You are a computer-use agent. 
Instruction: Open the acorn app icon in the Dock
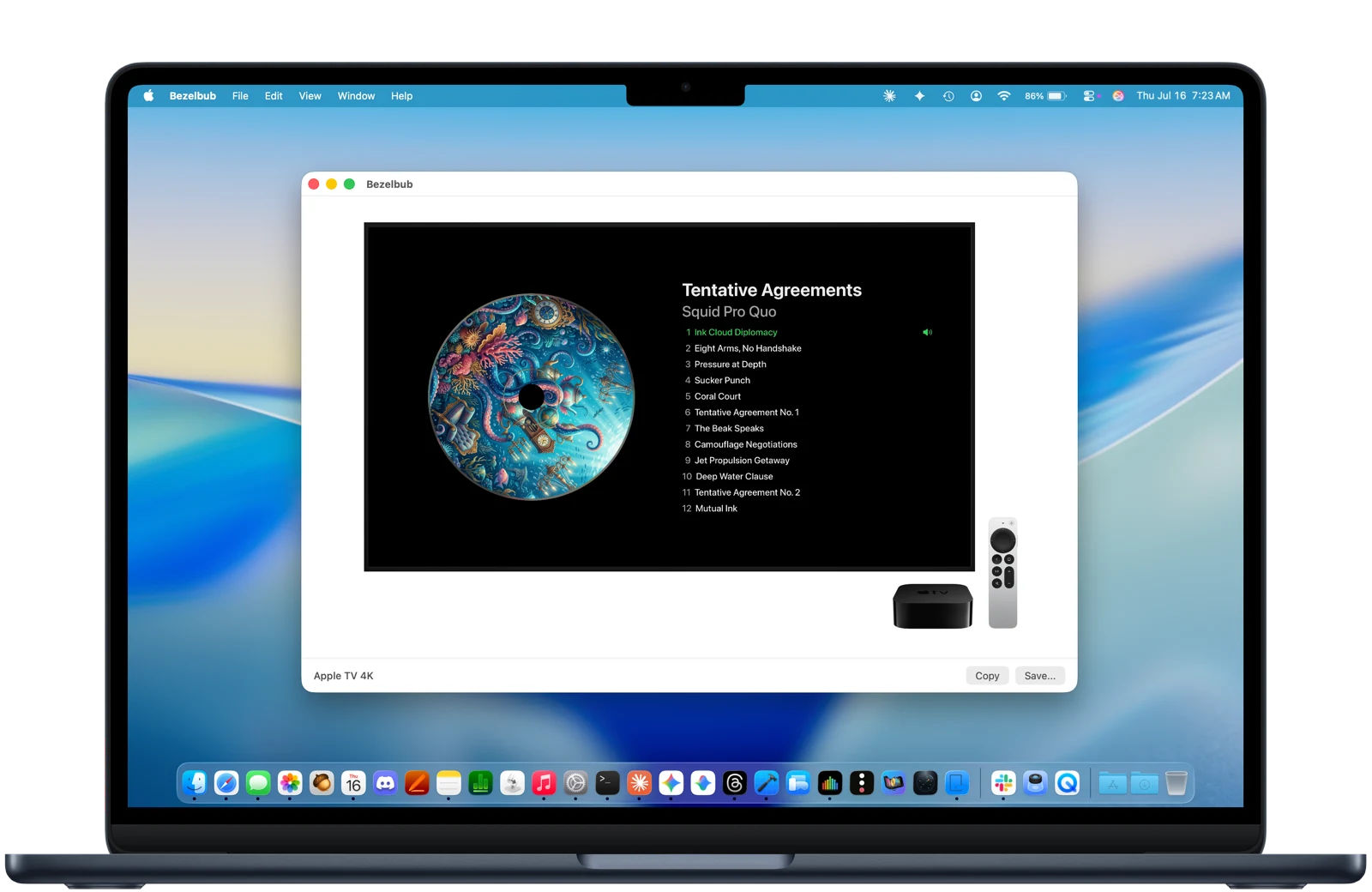click(x=322, y=782)
